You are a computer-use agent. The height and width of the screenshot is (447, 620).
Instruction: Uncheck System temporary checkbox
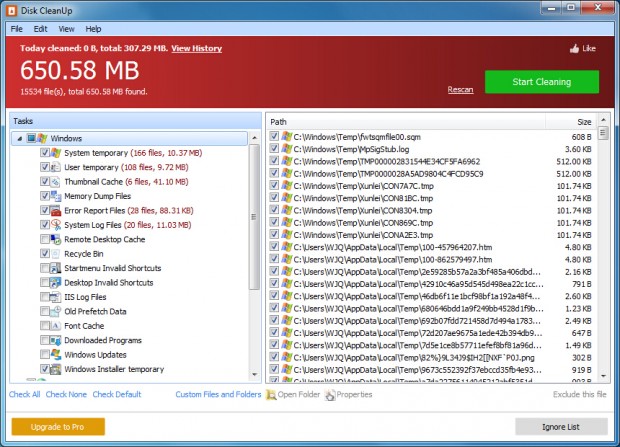click(x=45, y=153)
